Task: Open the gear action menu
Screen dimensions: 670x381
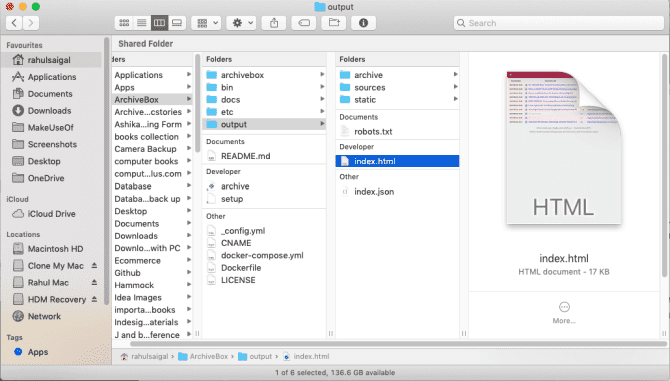Action: pos(241,23)
